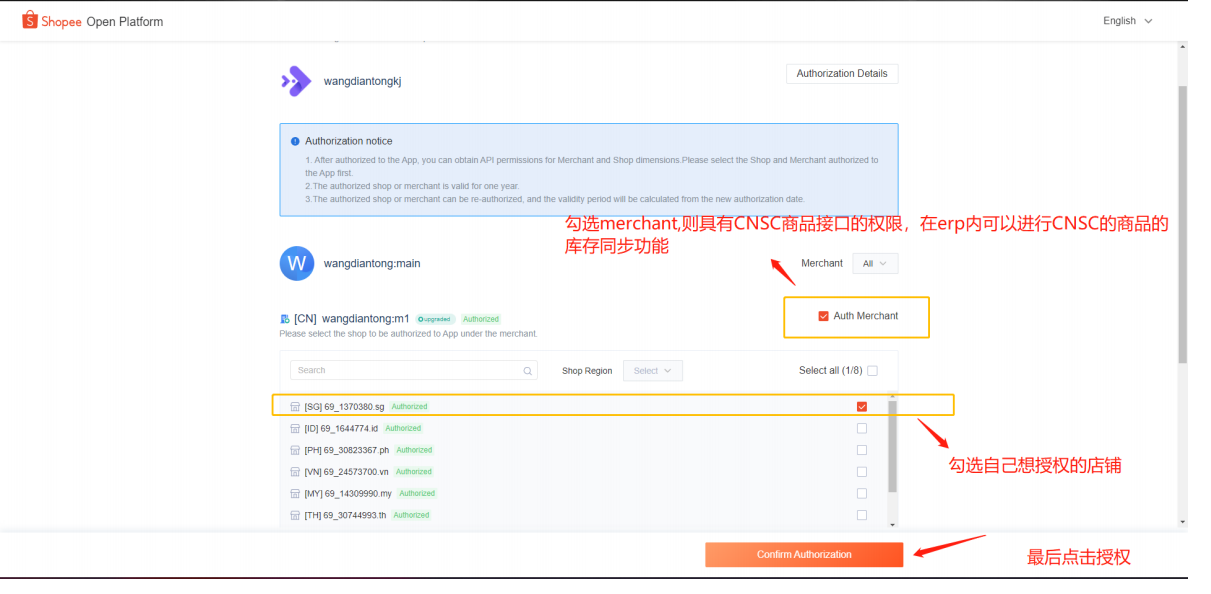
Task: Check the [TH] 69_30744993.th shop checkbox
Action: [862, 515]
